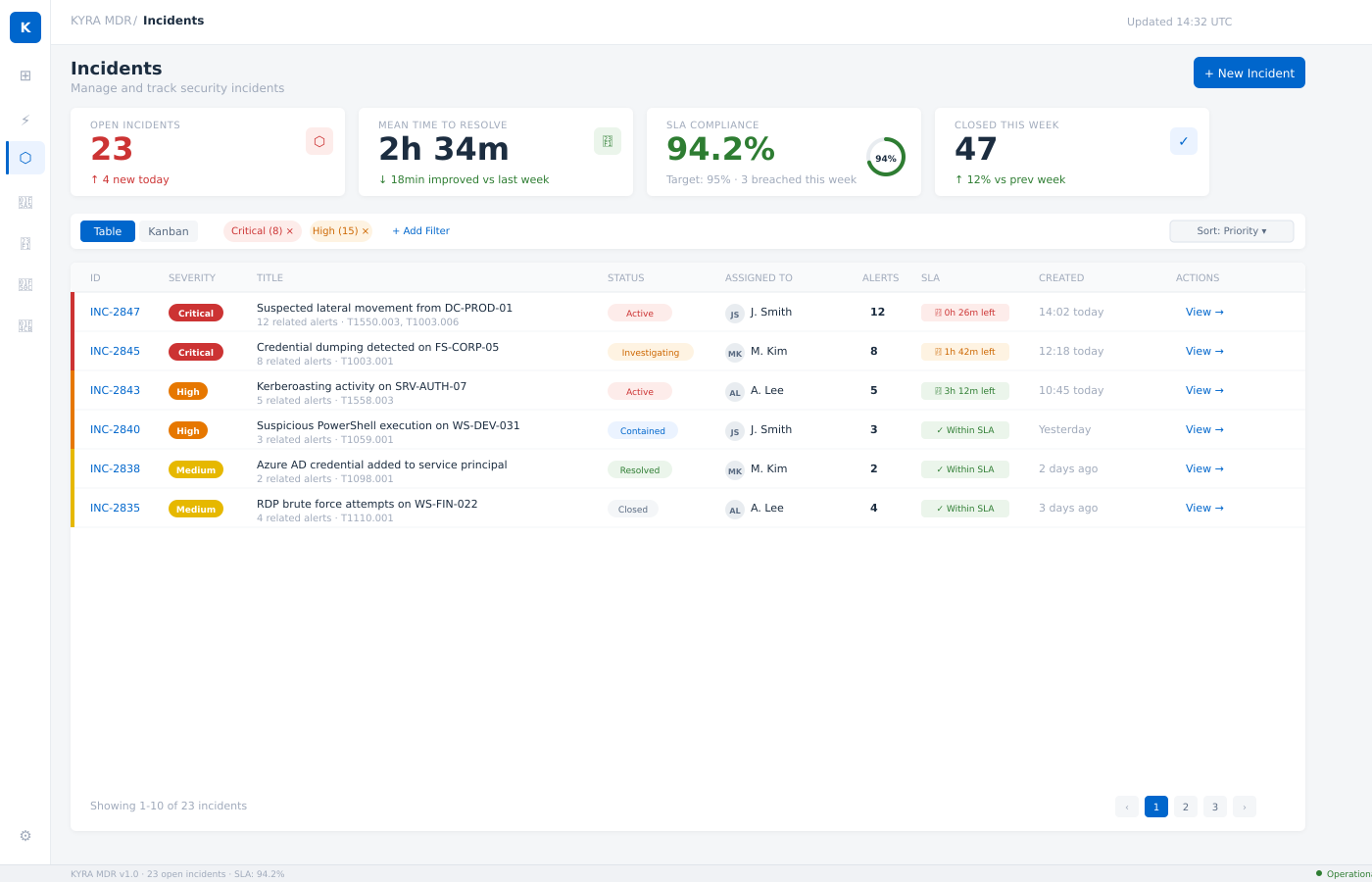Create a New Incident

[x=1249, y=73]
